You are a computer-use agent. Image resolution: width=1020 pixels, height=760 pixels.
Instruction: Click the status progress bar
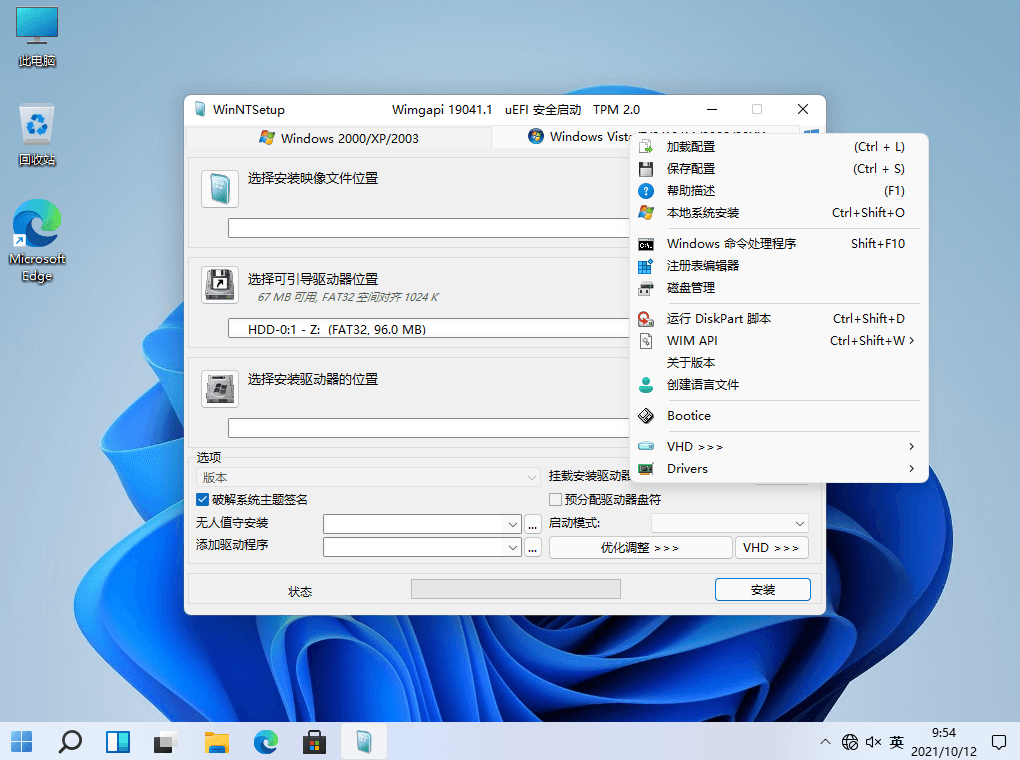pyautogui.click(x=516, y=590)
